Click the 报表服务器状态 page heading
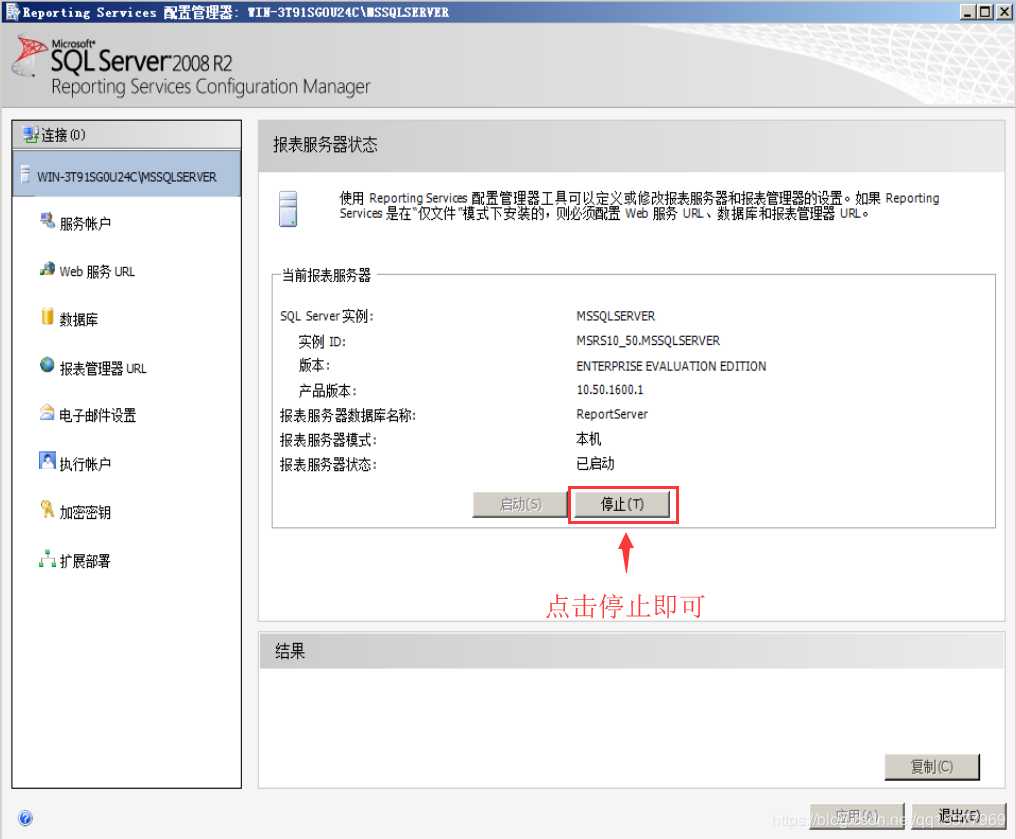Screen dimensions: 1016x839 pyautogui.click(x=325, y=144)
